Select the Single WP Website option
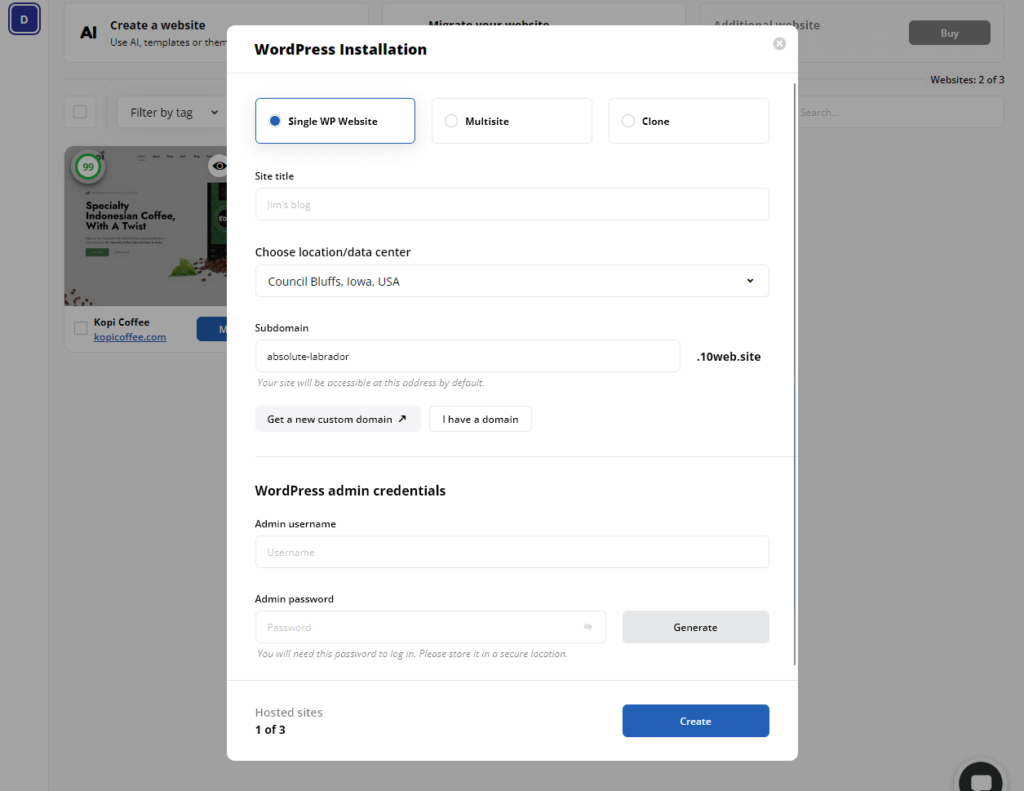 point(335,121)
